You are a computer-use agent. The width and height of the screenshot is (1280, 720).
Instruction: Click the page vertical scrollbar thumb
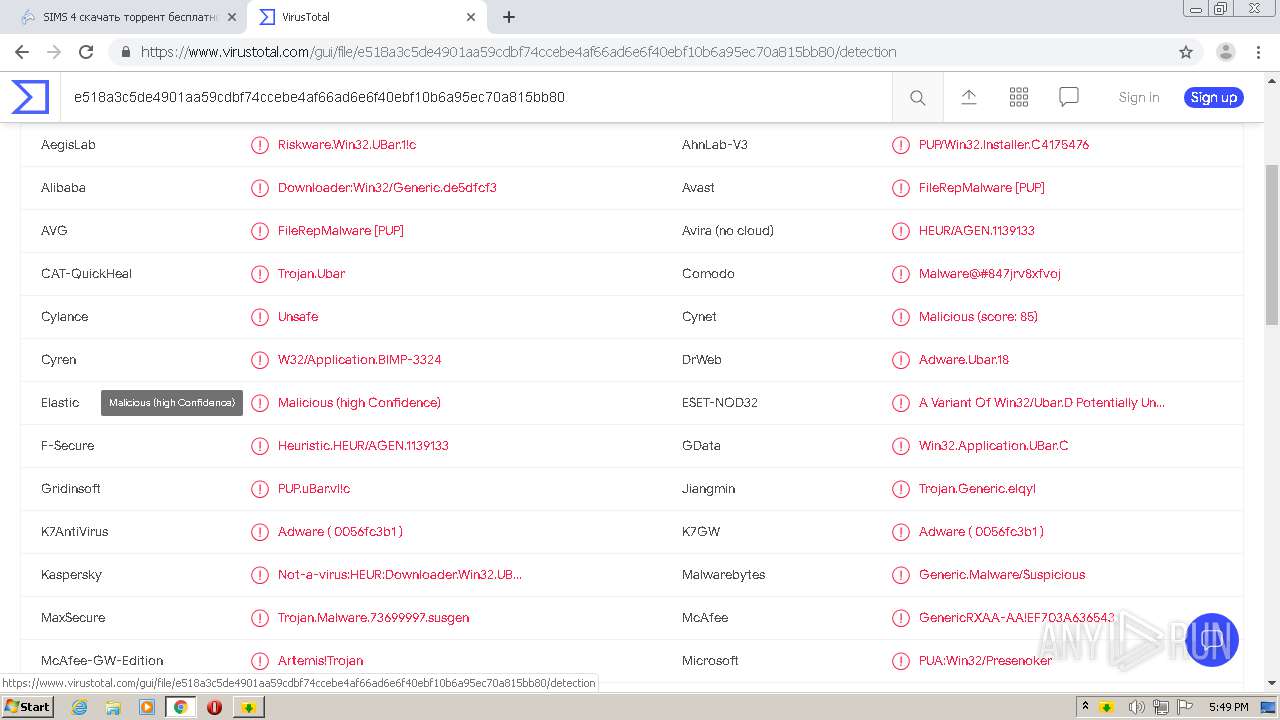(x=1272, y=245)
